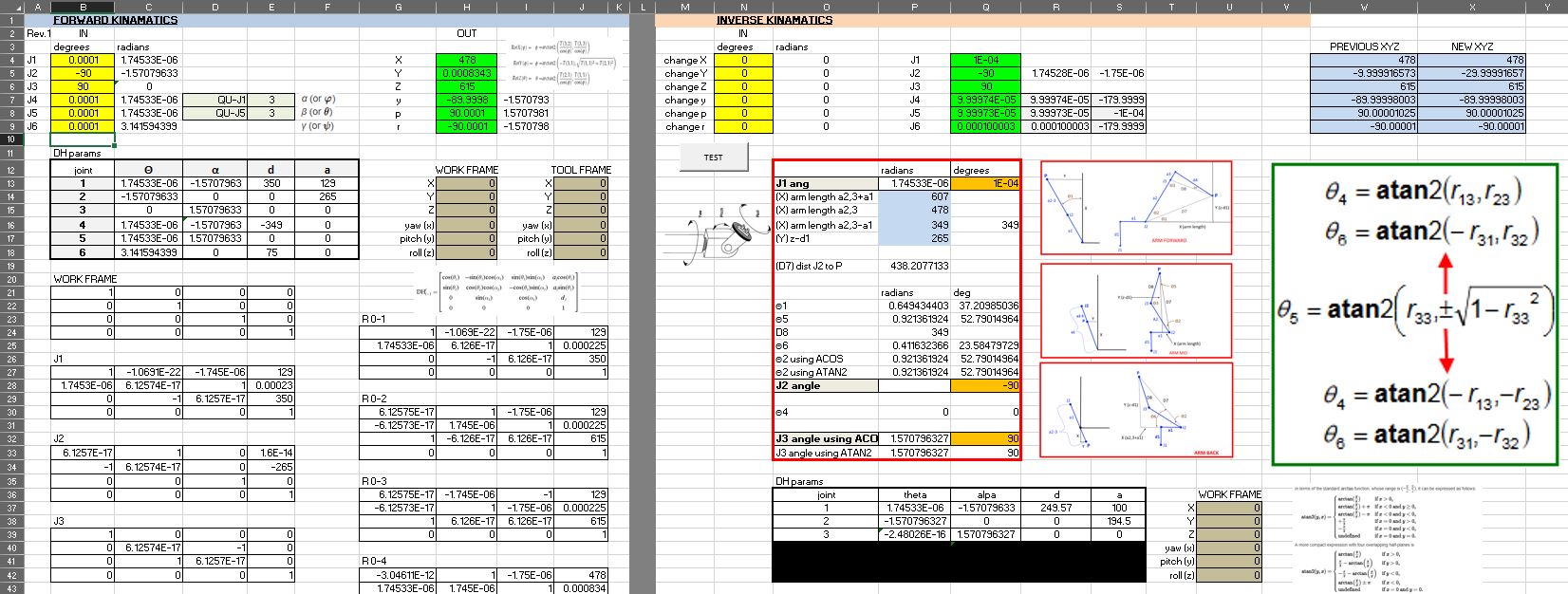1568x594 pixels.
Task: Select the INVERSE KINAMATICS title cell
Action: pos(775,19)
